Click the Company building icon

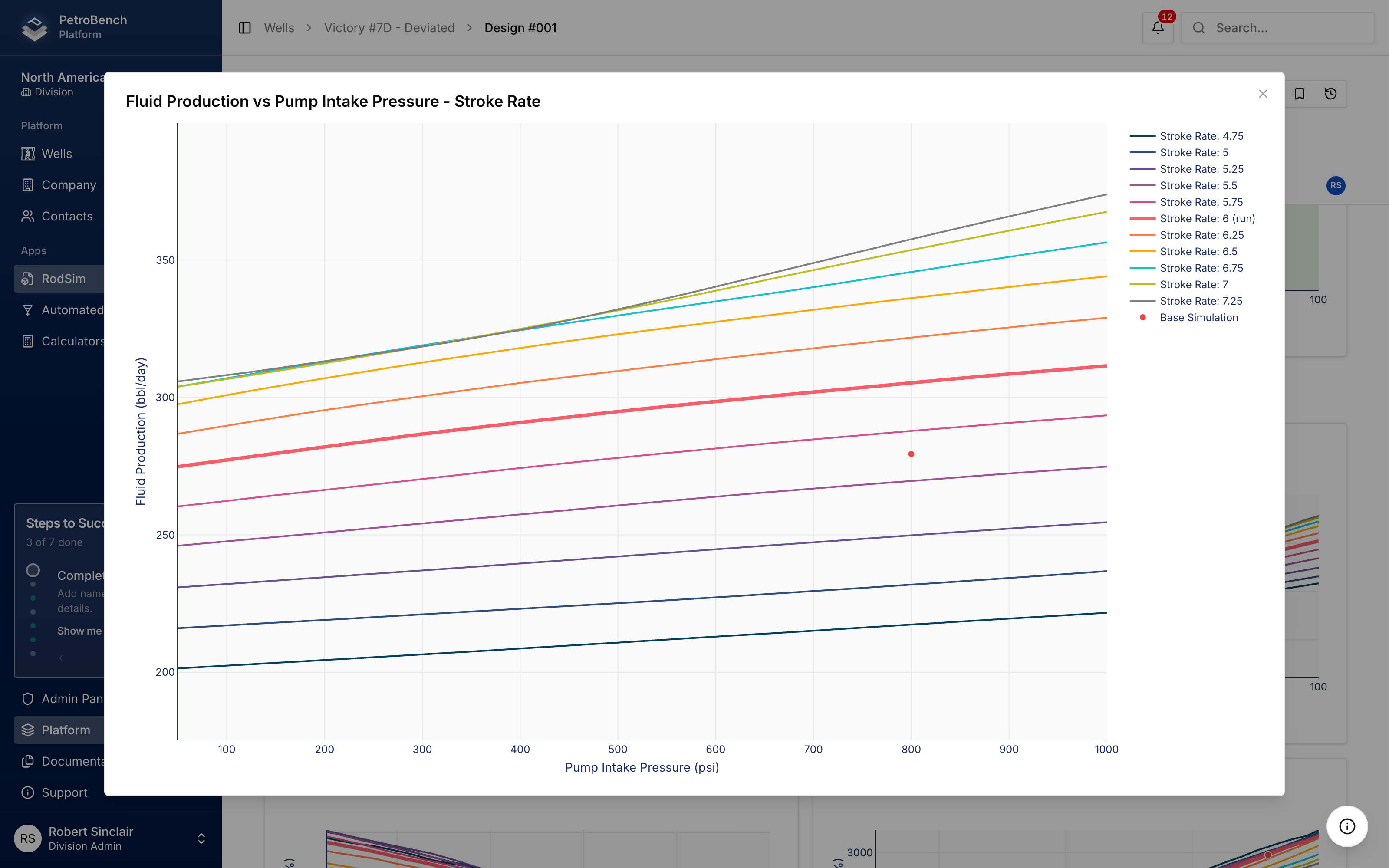tap(27, 185)
